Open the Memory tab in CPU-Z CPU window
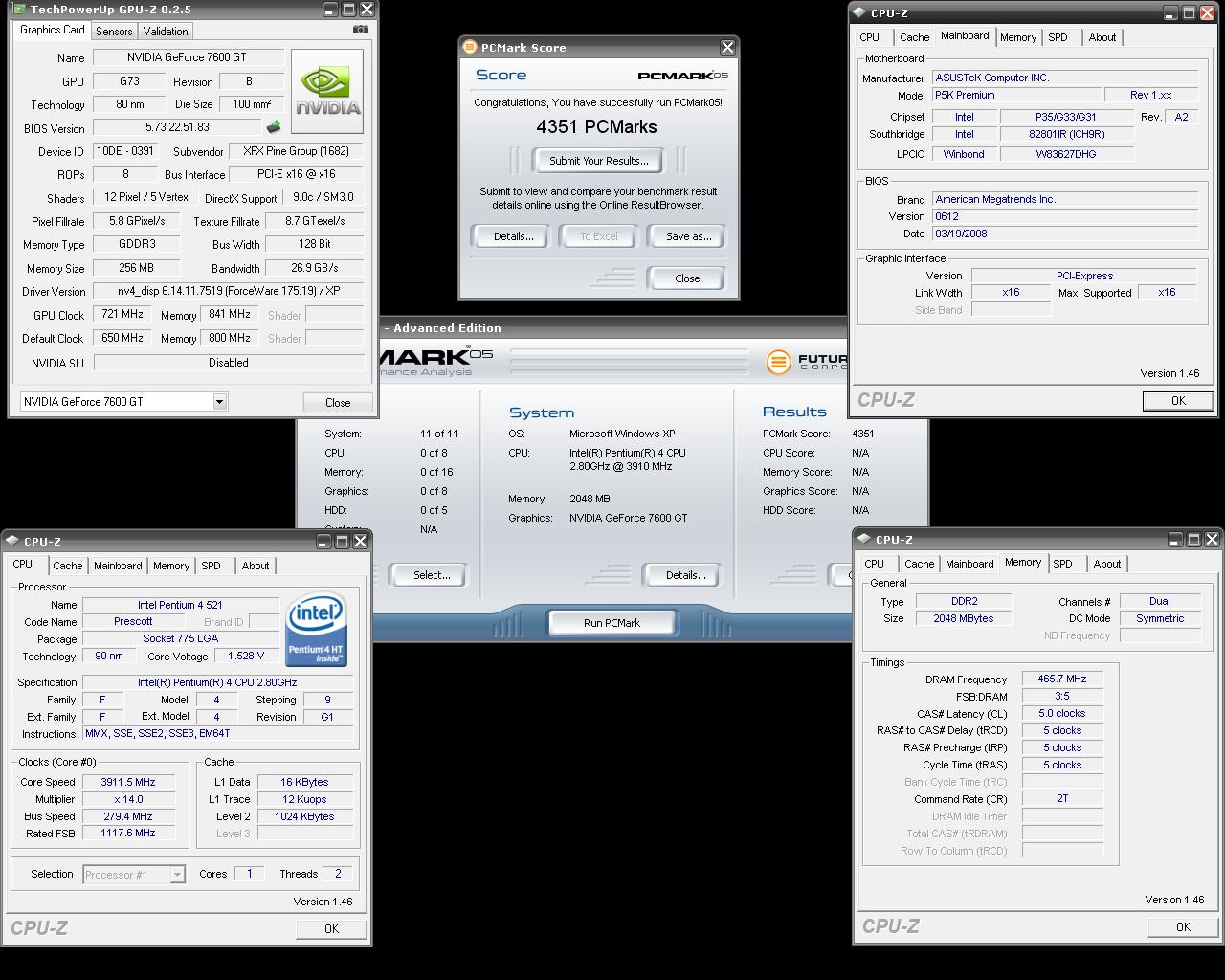 tap(171, 566)
